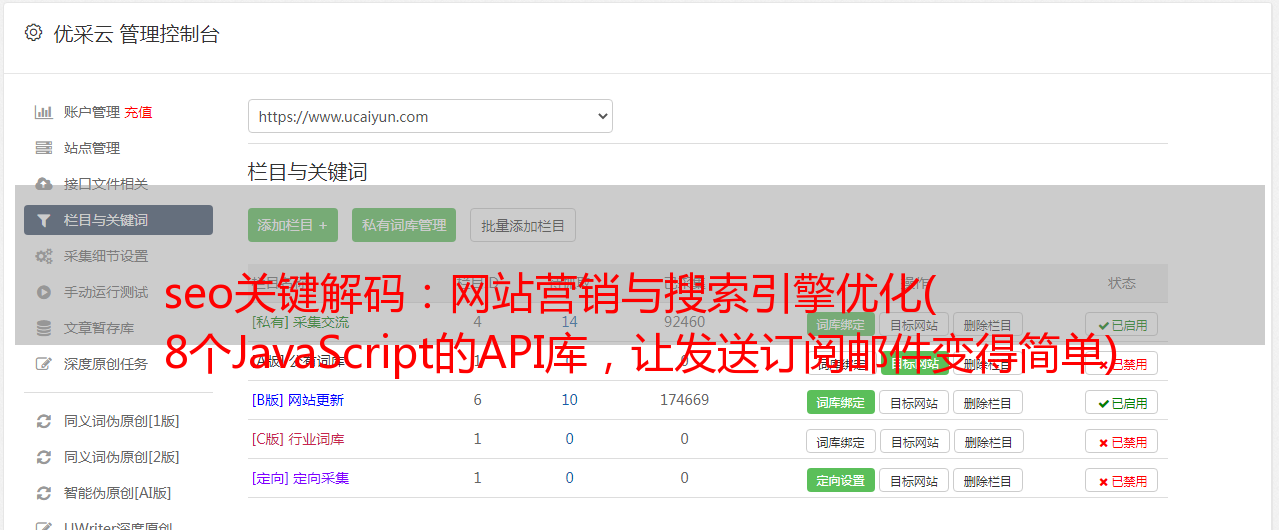Click 词库绑定 for 网站更新 row
1279x530 pixels.
pos(841,403)
